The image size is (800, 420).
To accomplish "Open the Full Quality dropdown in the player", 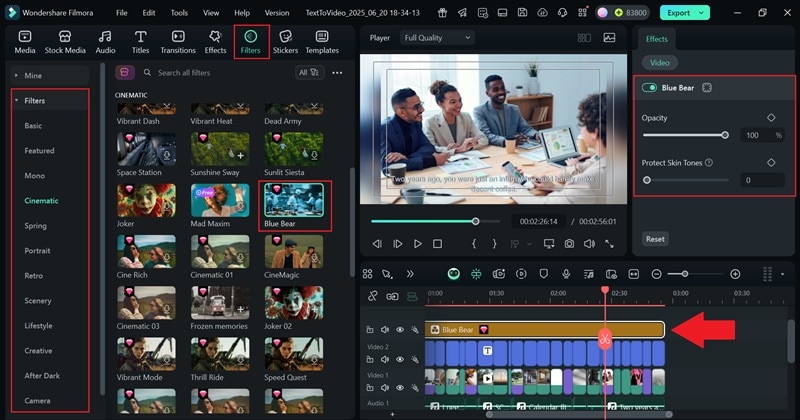I will (437, 38).
